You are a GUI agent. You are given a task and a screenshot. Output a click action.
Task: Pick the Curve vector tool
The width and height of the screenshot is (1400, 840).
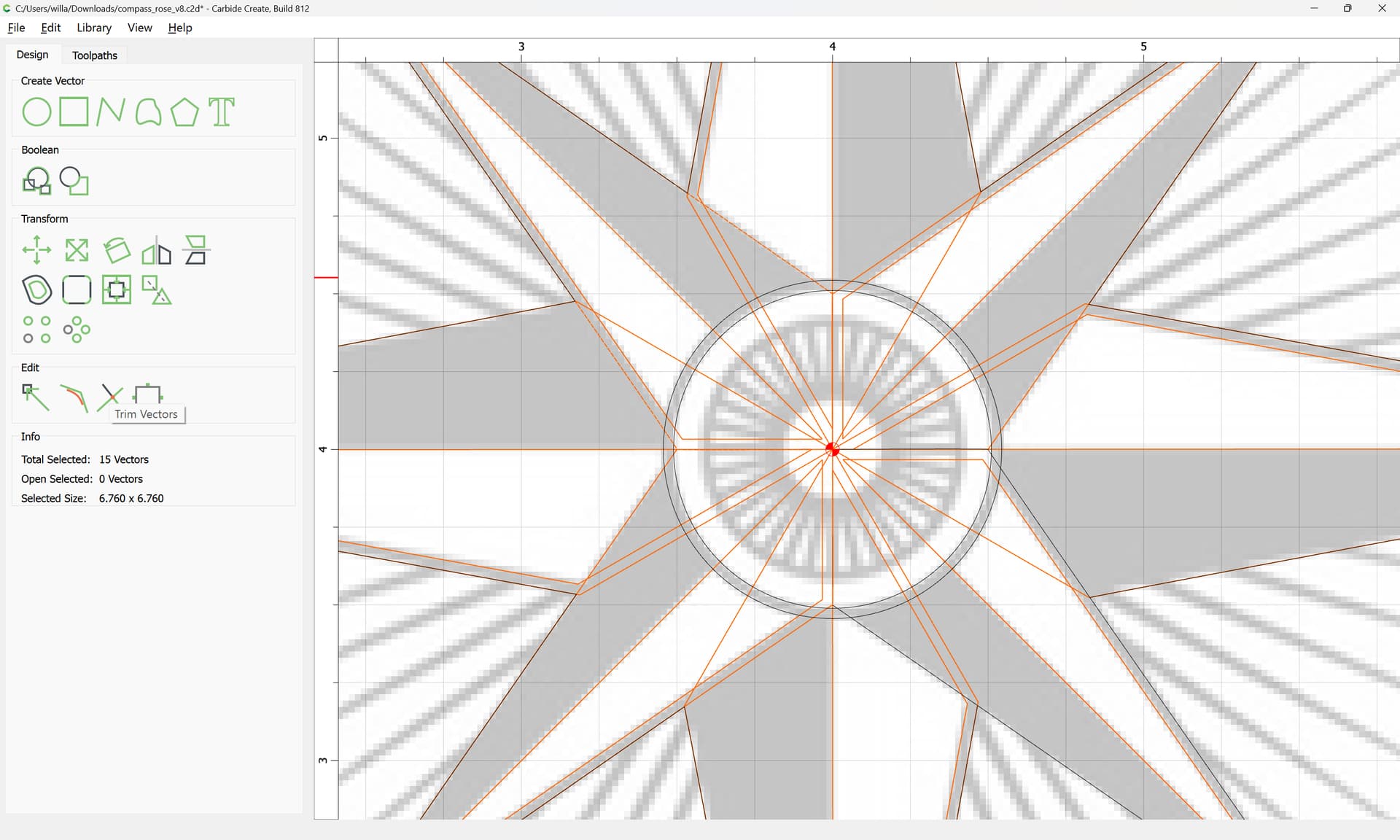point(148,112)
